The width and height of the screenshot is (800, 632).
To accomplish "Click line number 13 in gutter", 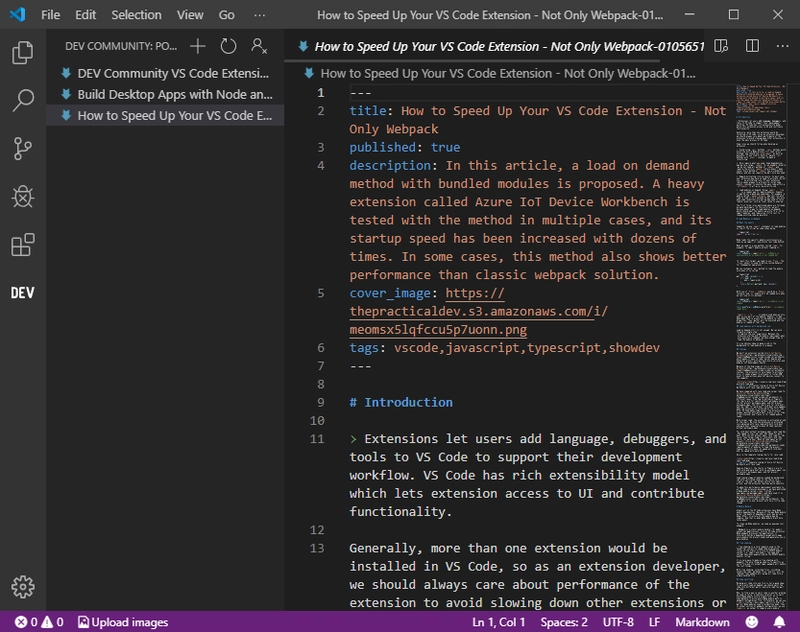I will [x=317, y=548].
